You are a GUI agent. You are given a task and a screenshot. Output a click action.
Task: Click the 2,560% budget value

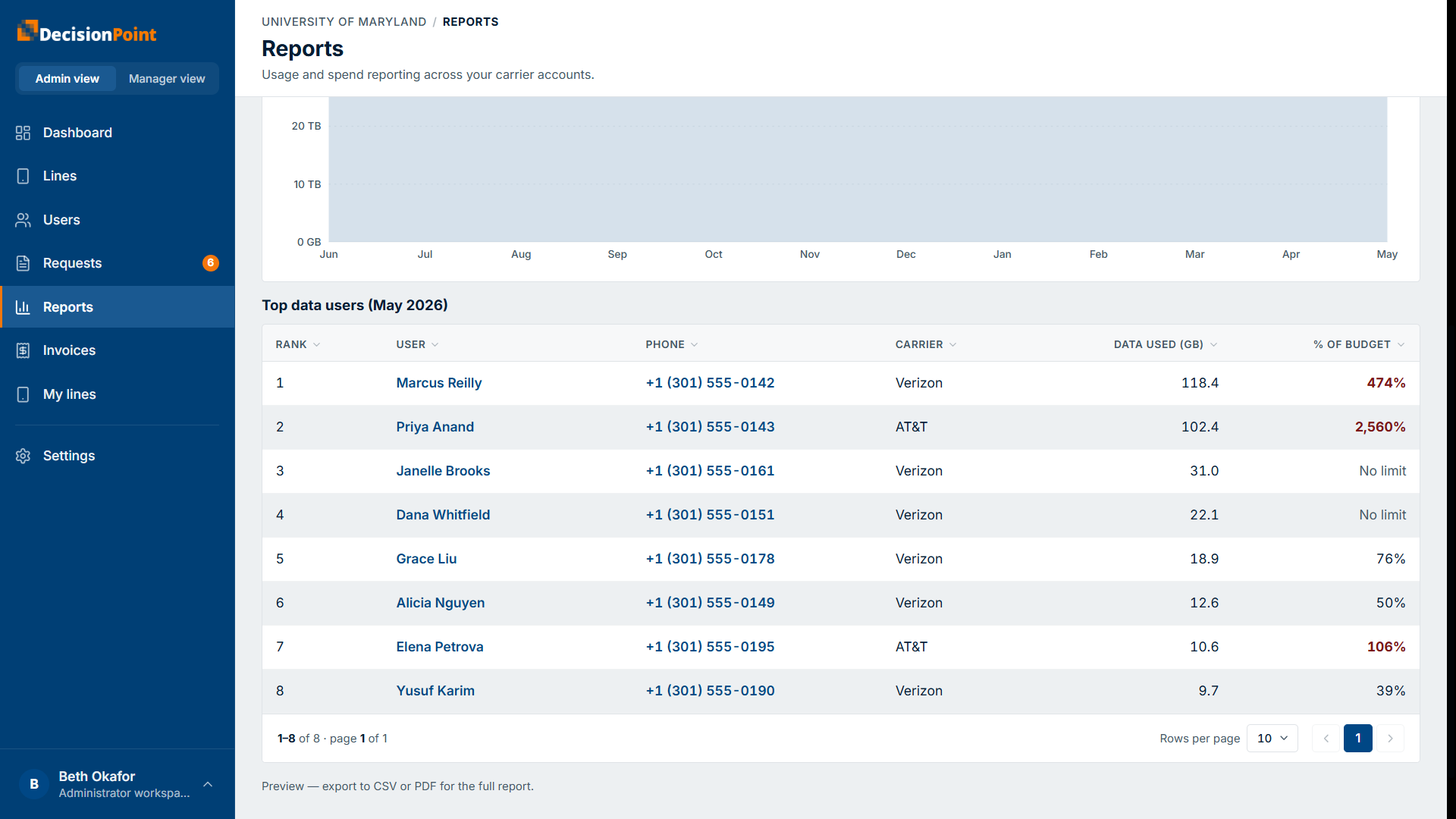1380,427
